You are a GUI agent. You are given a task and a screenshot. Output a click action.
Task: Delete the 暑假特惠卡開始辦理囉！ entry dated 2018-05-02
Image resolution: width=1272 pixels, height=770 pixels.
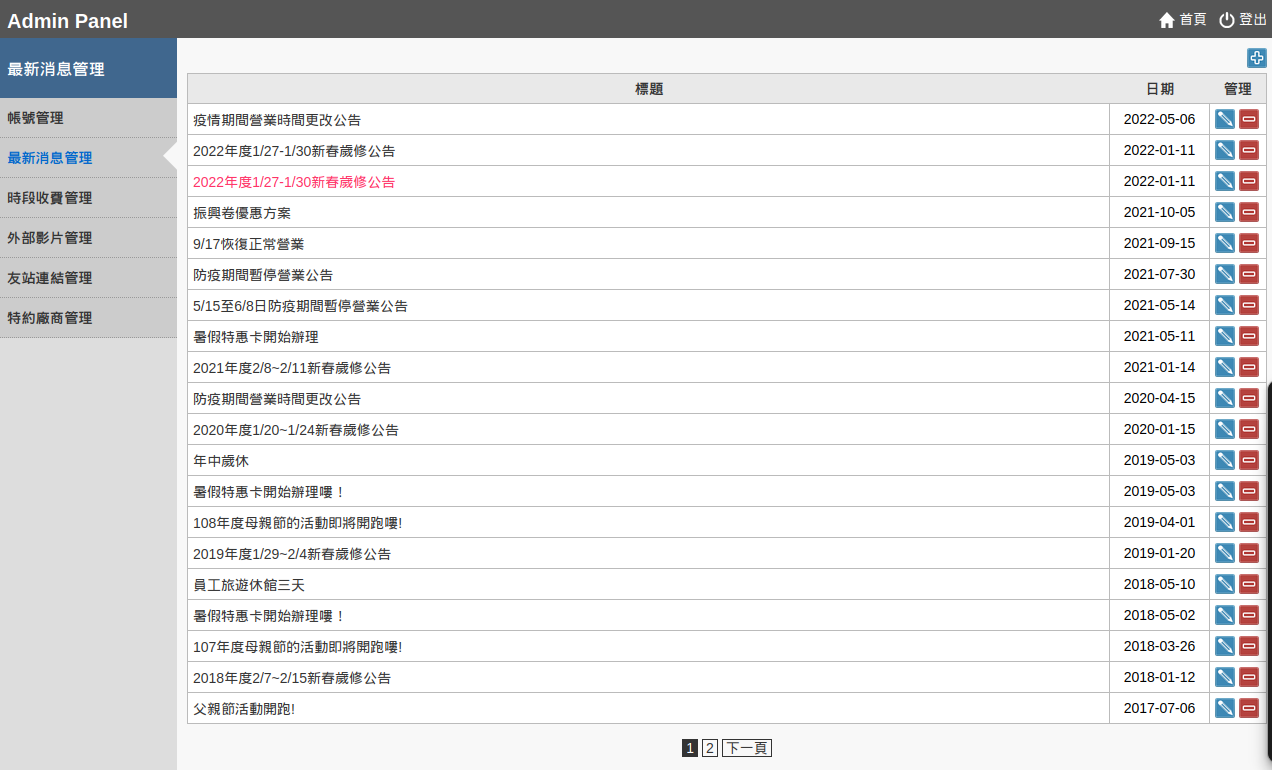[1249, 615]
